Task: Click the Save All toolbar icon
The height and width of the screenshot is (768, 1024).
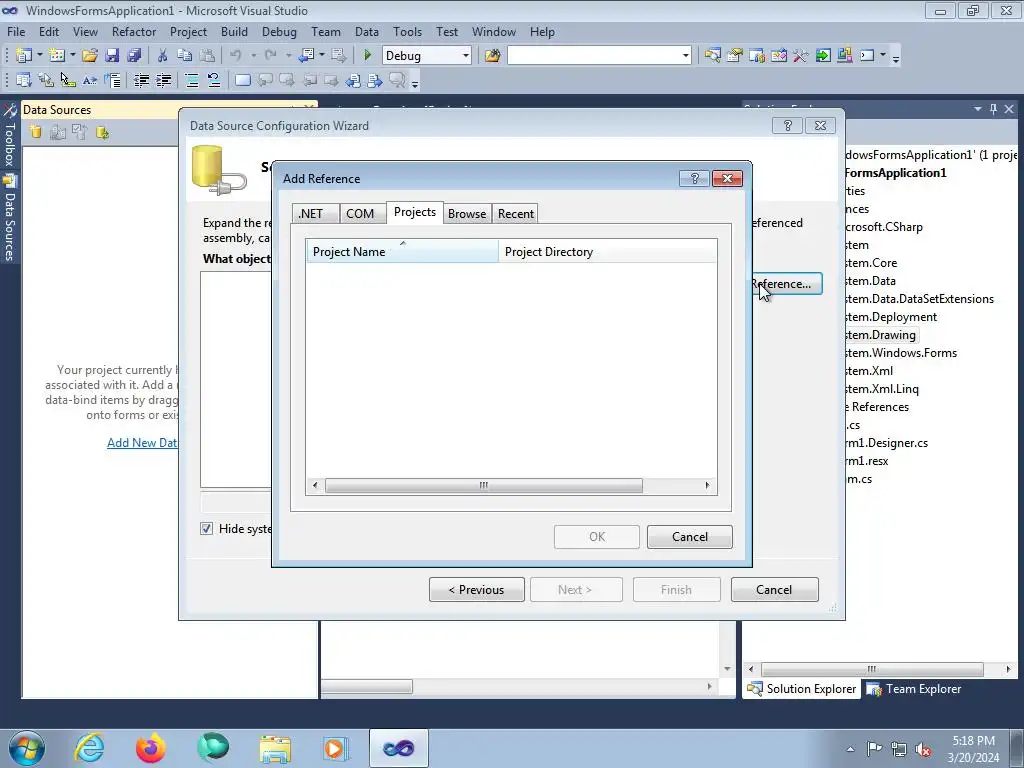Action: (134, 56)
